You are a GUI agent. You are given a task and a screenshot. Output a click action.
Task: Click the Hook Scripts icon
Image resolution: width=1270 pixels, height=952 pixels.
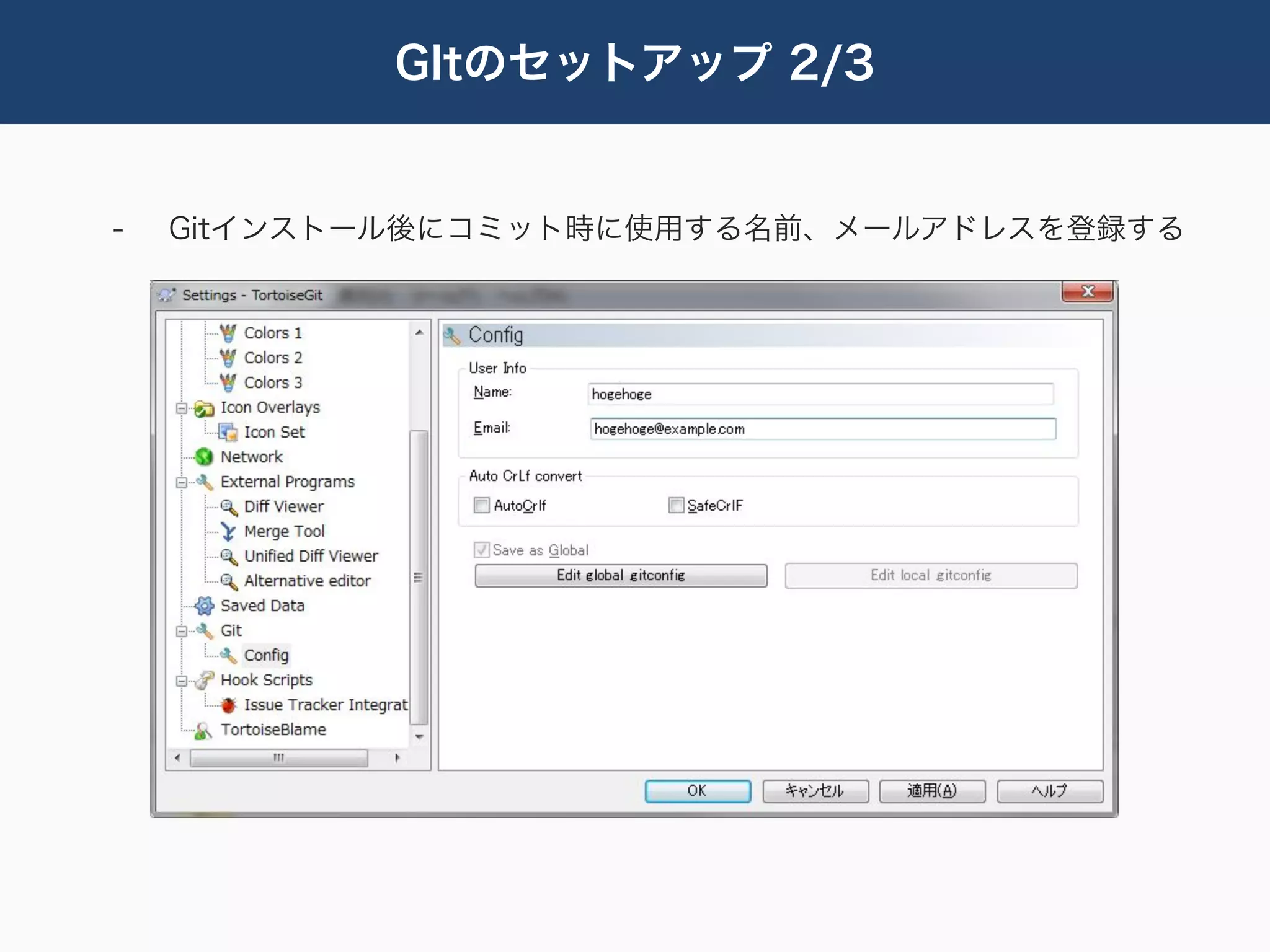click(204, 680)
